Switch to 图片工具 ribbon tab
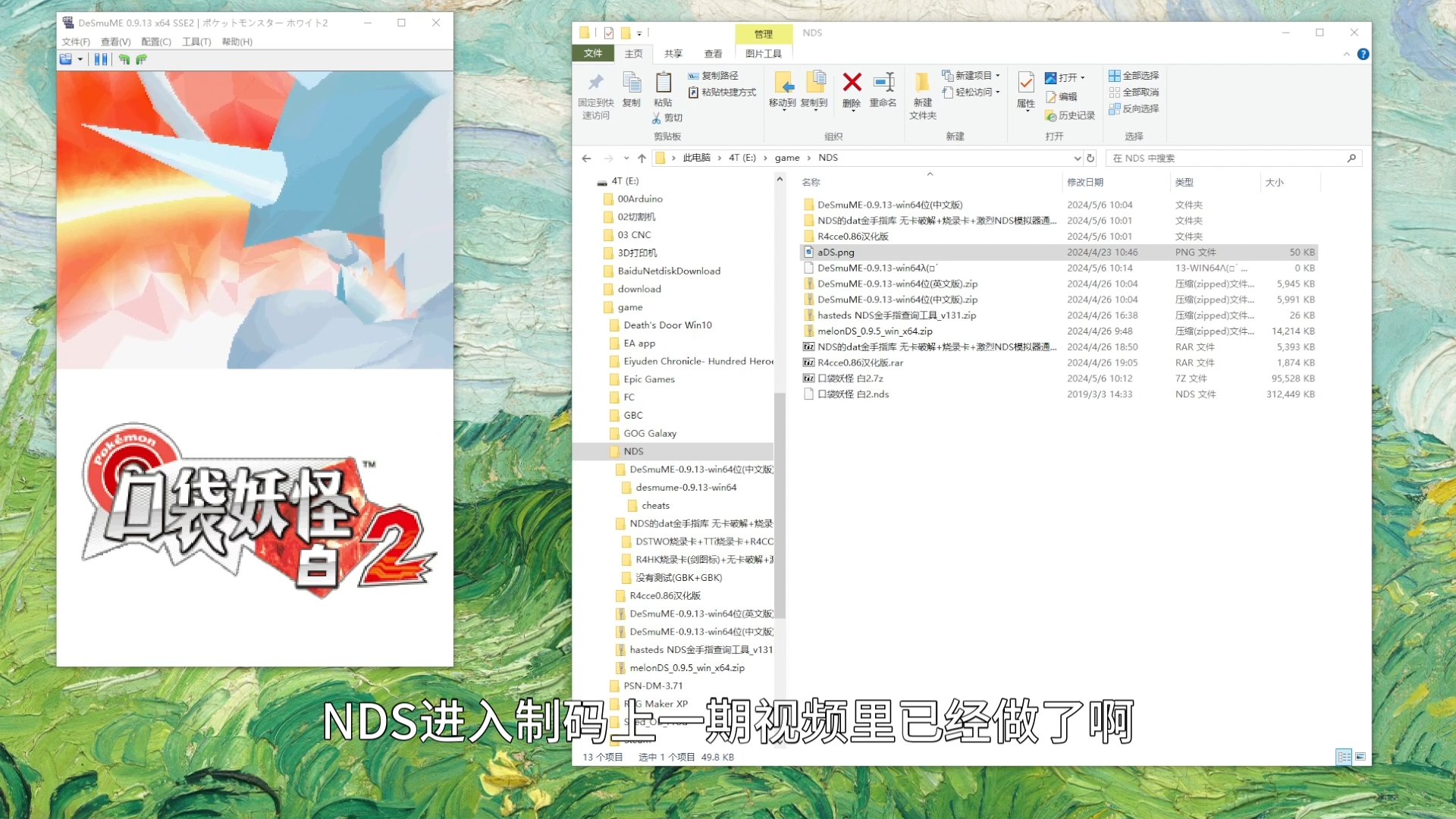Viewport: 1456px width, 819px height. click(x=764, y=54)
